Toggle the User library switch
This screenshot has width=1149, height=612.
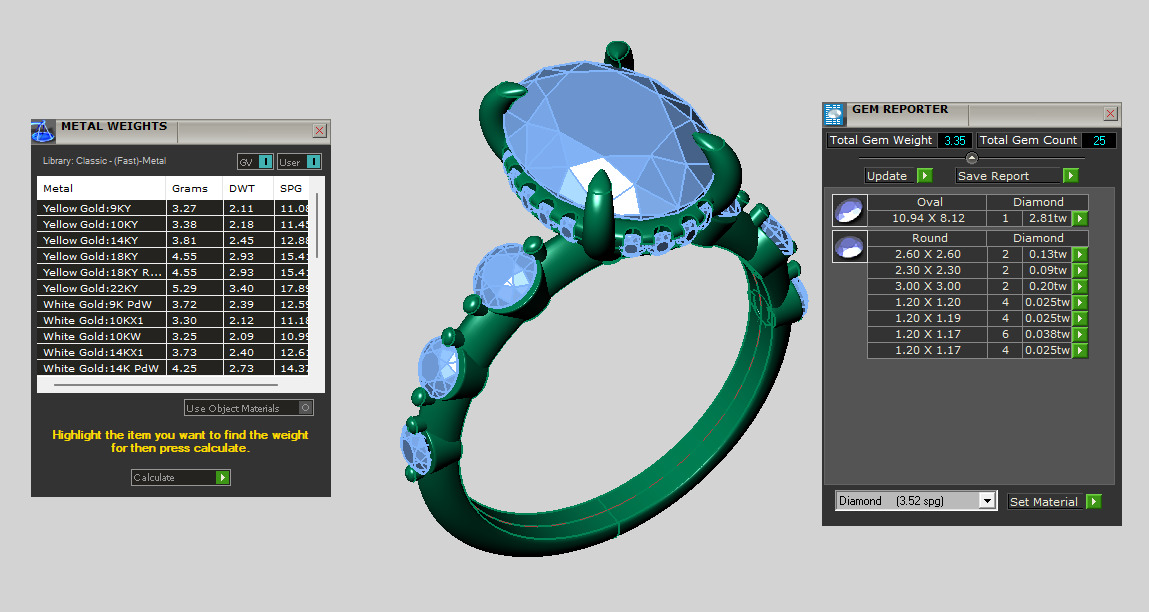click(x=299, y=162)
